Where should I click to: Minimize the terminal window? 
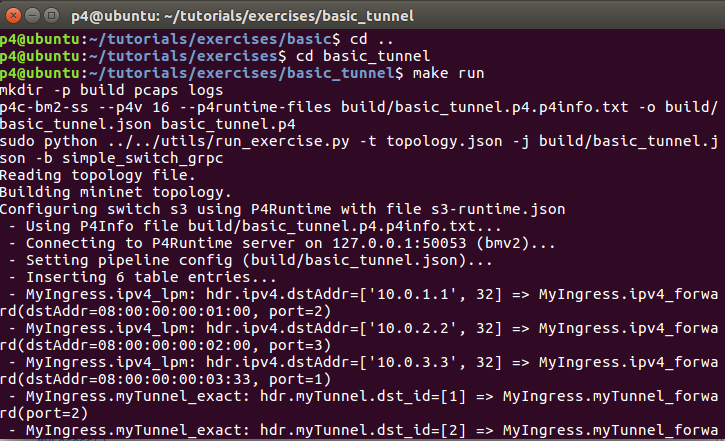click(34, 16)
